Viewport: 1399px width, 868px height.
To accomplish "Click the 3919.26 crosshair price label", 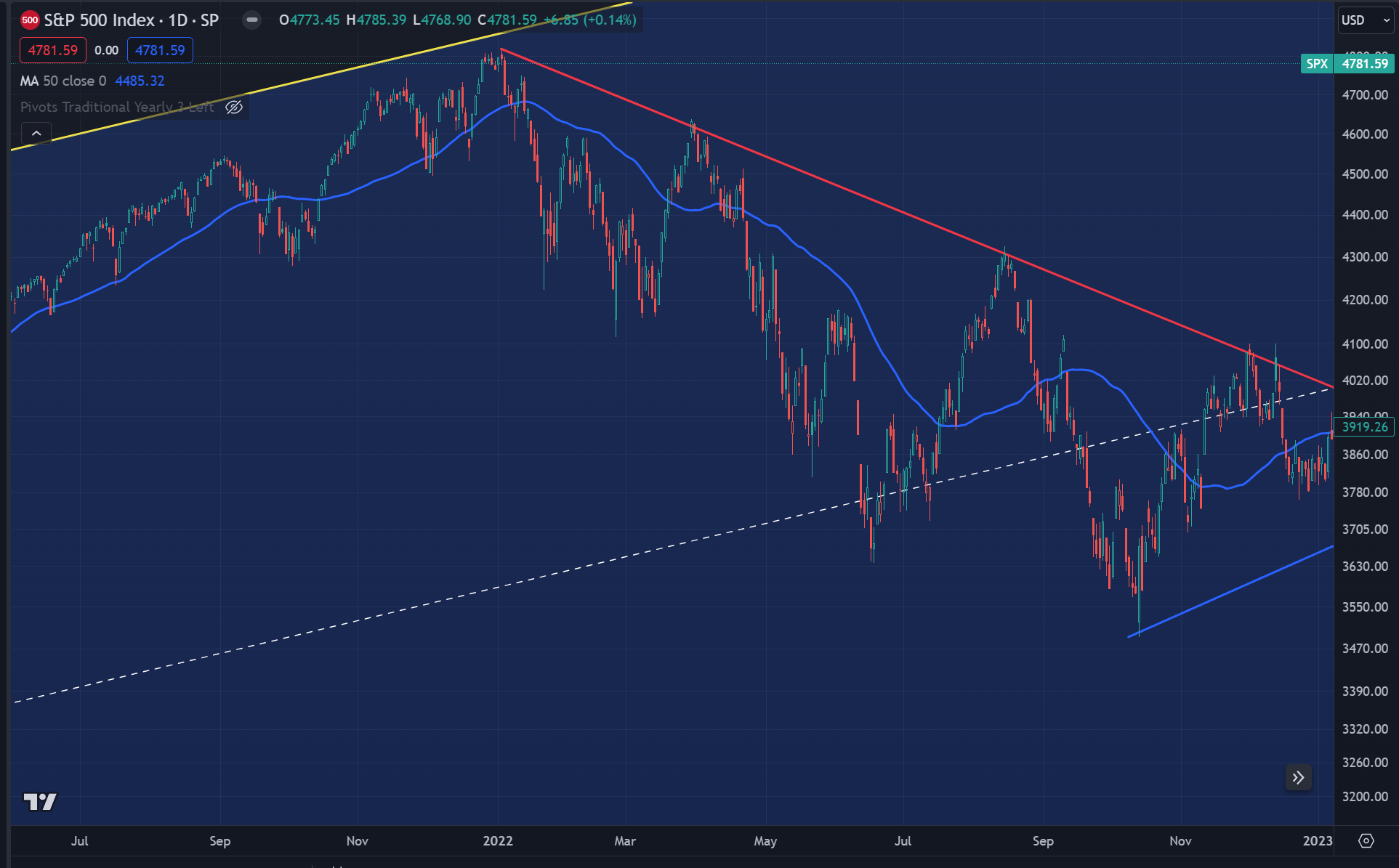I will click(1365, 427).
